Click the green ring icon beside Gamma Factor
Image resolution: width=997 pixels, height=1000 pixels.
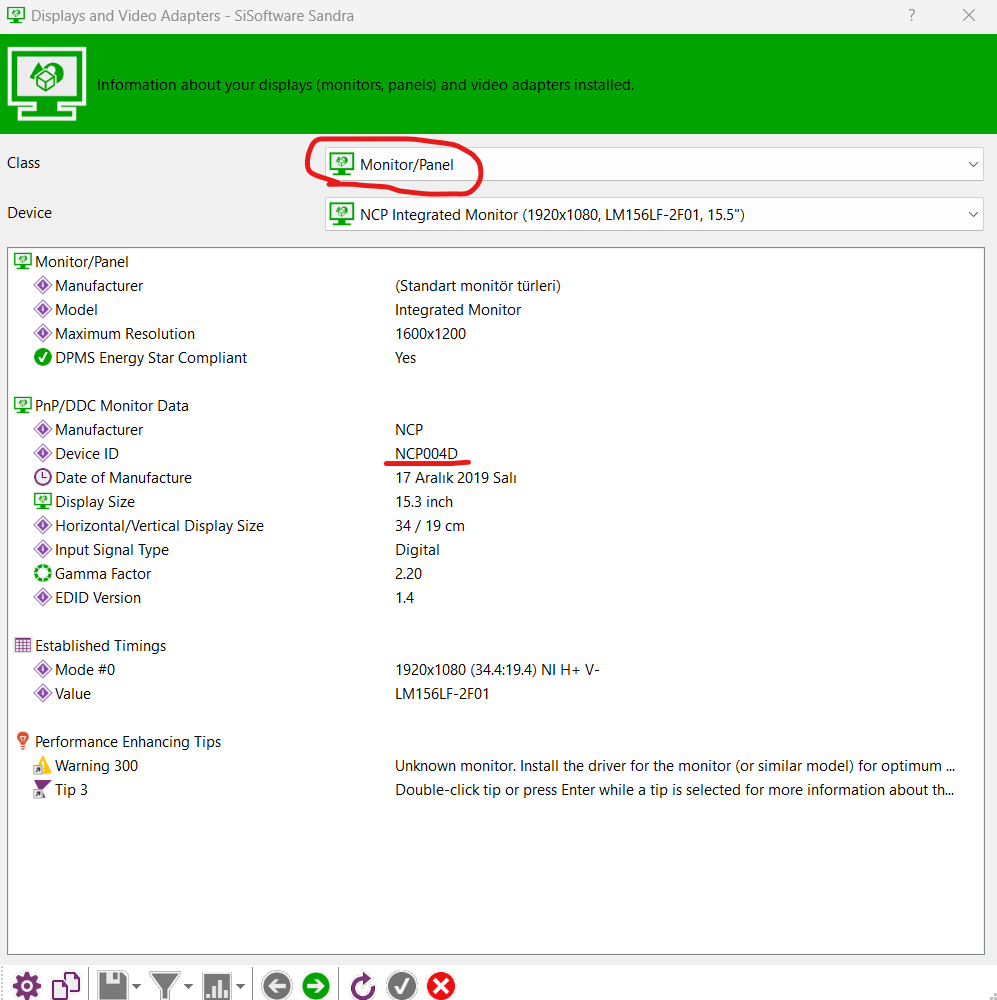(x=43, y=573)
